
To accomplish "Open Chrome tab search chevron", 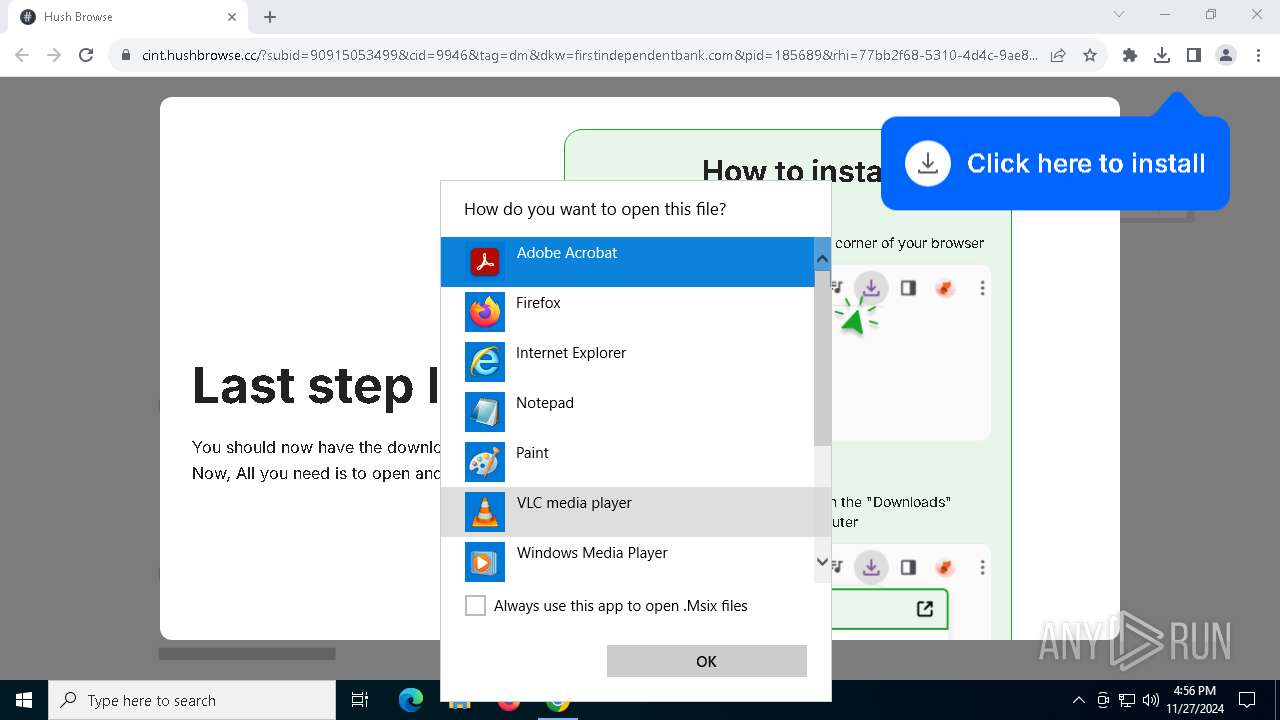I will click(x=1119, y=14).
